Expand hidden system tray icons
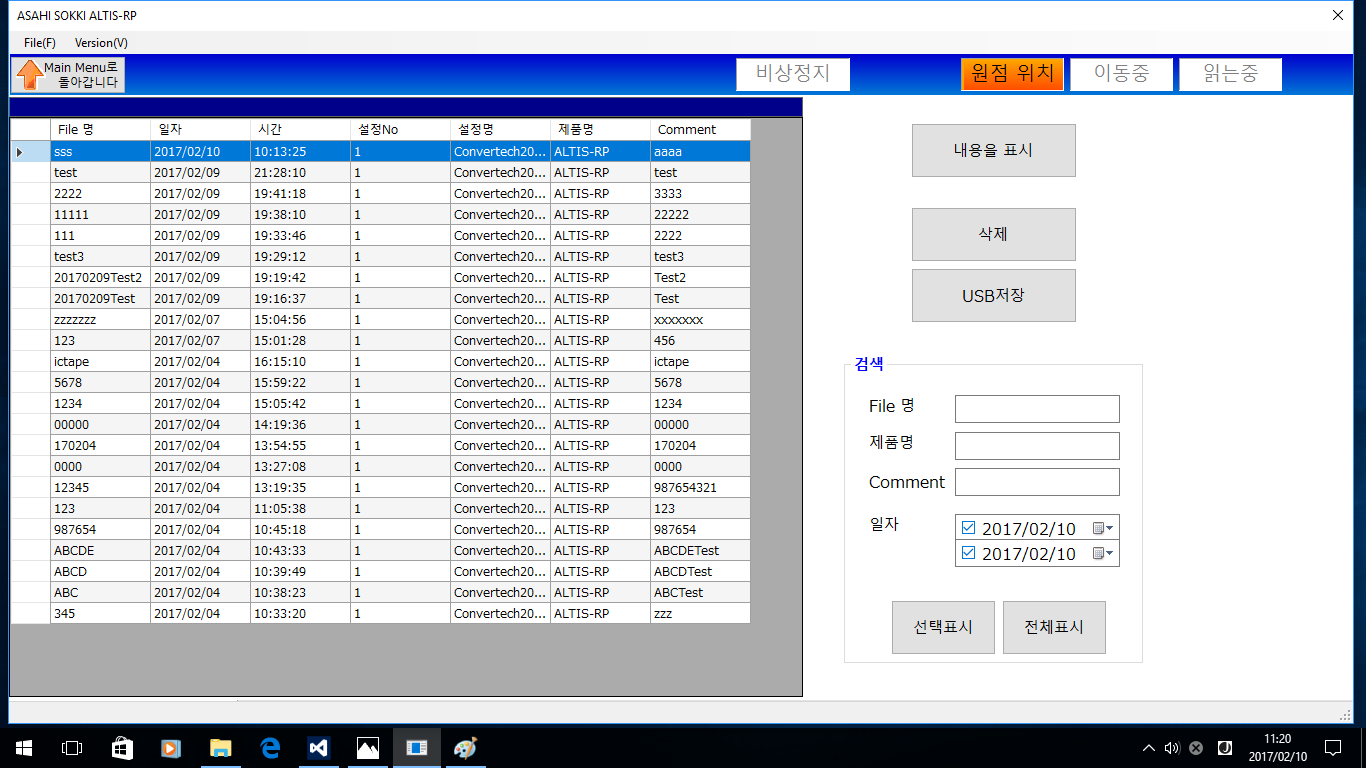This screenshot has width=1366, height=768. coord(1148,748)
